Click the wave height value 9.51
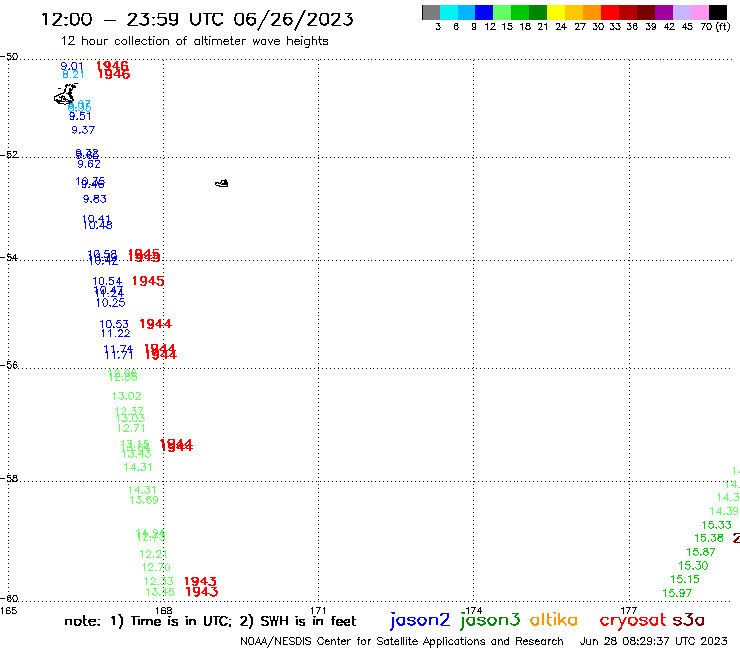 [80, 116]
